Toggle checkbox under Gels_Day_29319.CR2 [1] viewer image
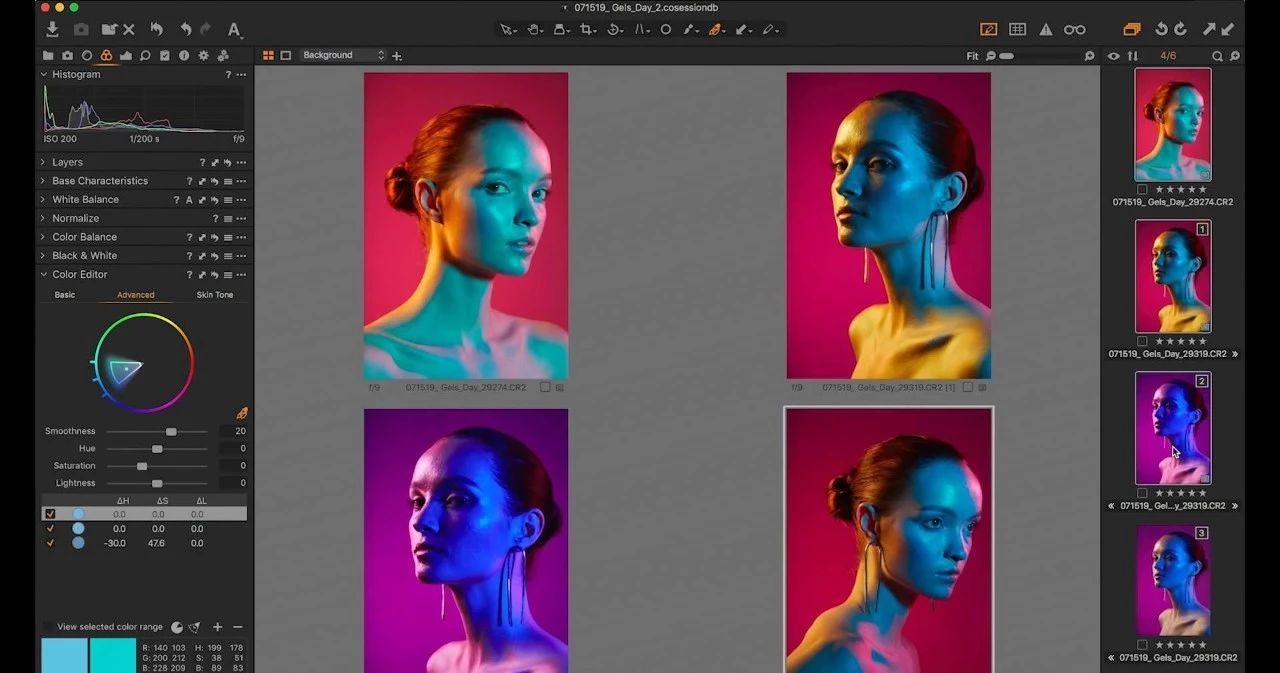The width and height of the screenshot is (1280, 673). point(968,387)
